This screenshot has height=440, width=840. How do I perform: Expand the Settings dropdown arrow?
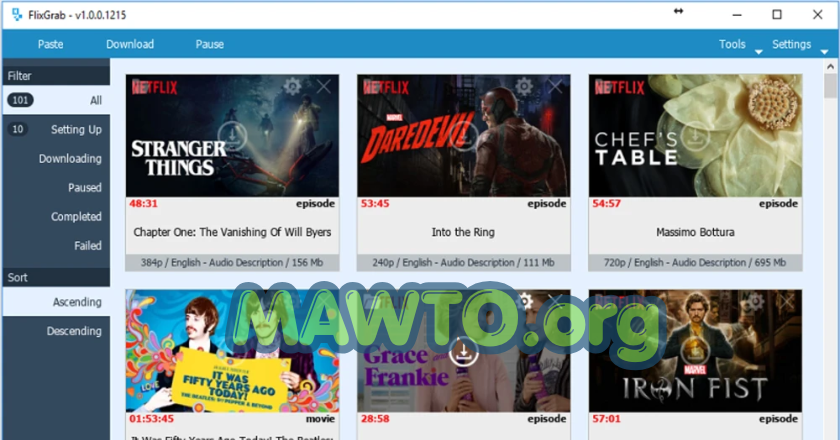[824, 52]
